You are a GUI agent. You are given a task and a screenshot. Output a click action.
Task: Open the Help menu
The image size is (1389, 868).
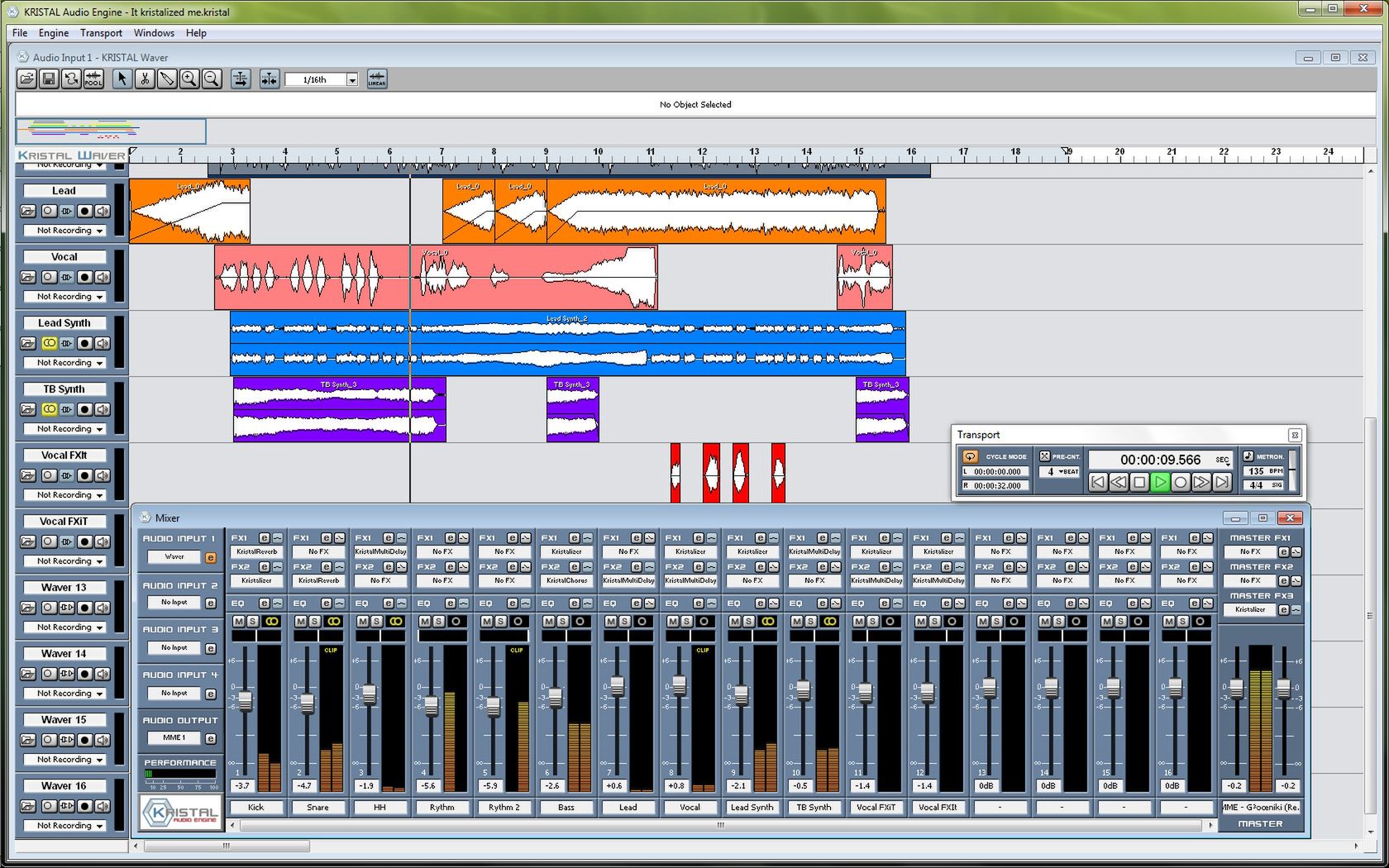(x=196, y=33)
